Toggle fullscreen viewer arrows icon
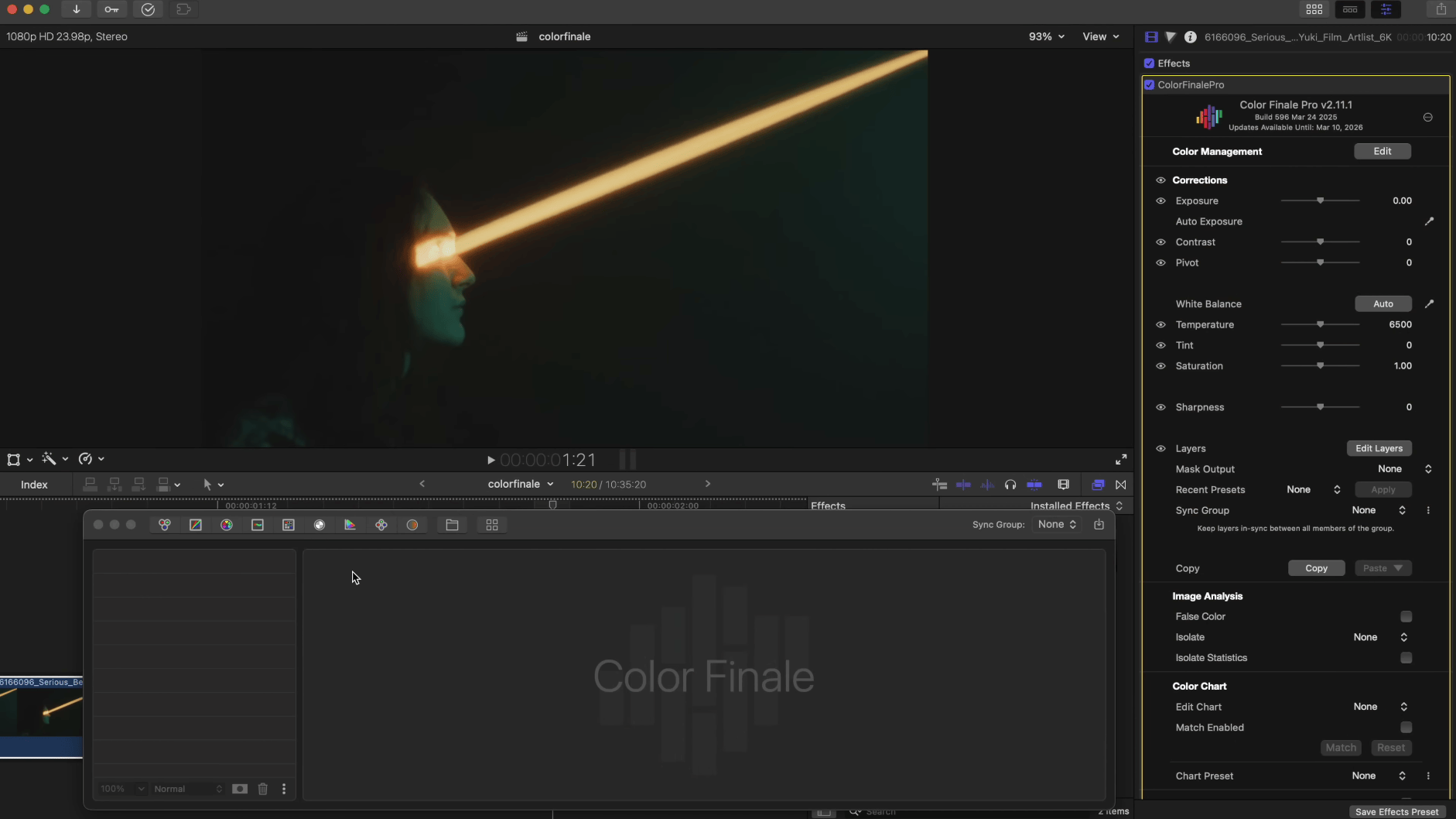 click(1121, 460)
